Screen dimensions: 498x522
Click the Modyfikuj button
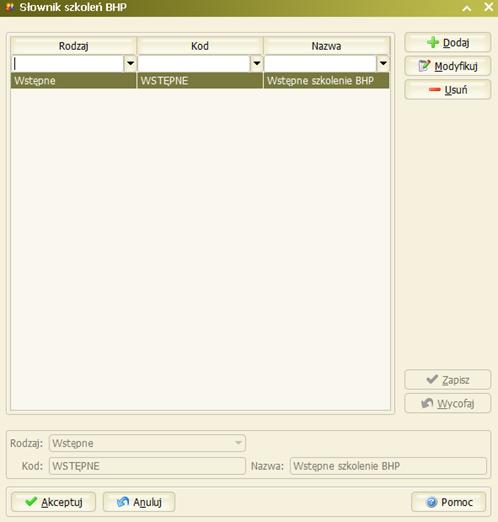[448, 66]
